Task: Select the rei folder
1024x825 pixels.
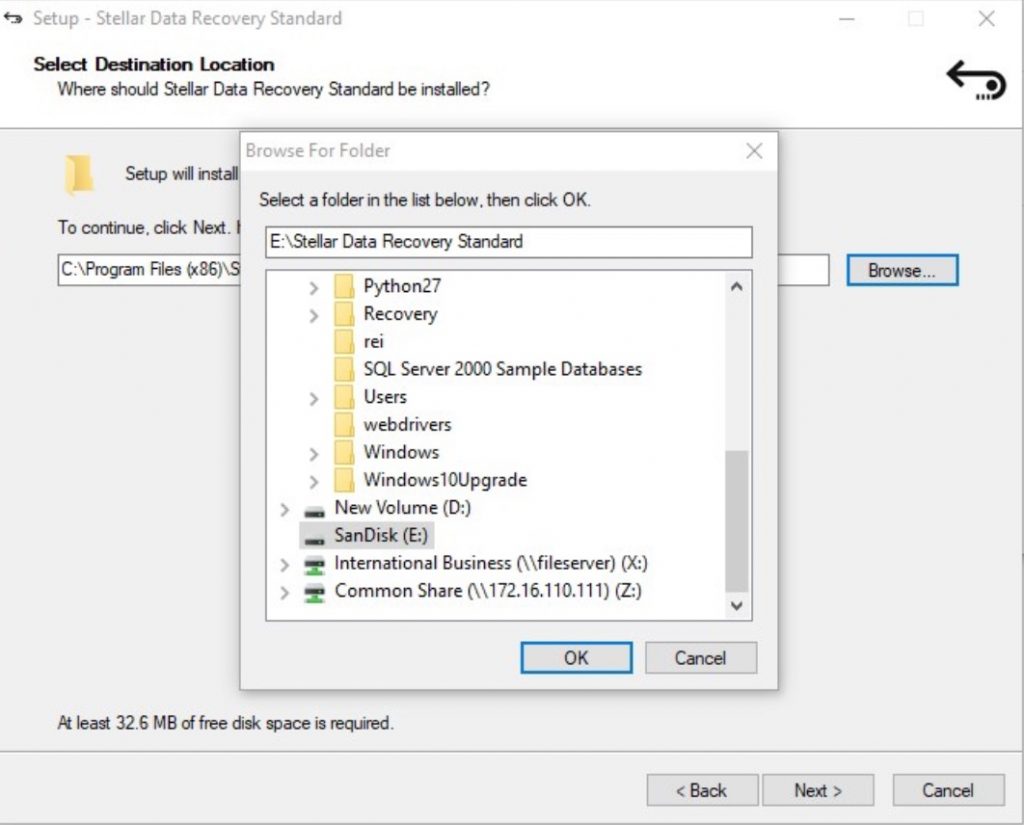Action: [374, 342]
